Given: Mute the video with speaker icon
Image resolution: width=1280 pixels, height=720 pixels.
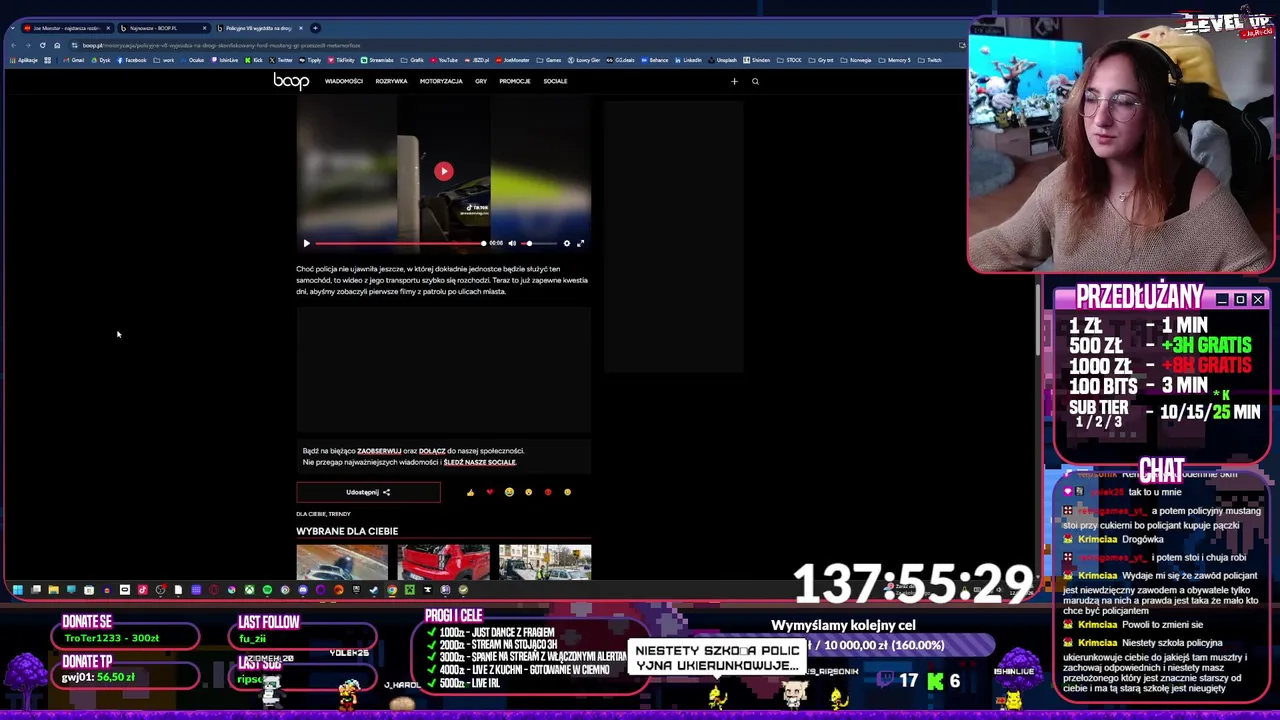Looking at the screenshot, I should pyautogui.click(x=512, y=243).
